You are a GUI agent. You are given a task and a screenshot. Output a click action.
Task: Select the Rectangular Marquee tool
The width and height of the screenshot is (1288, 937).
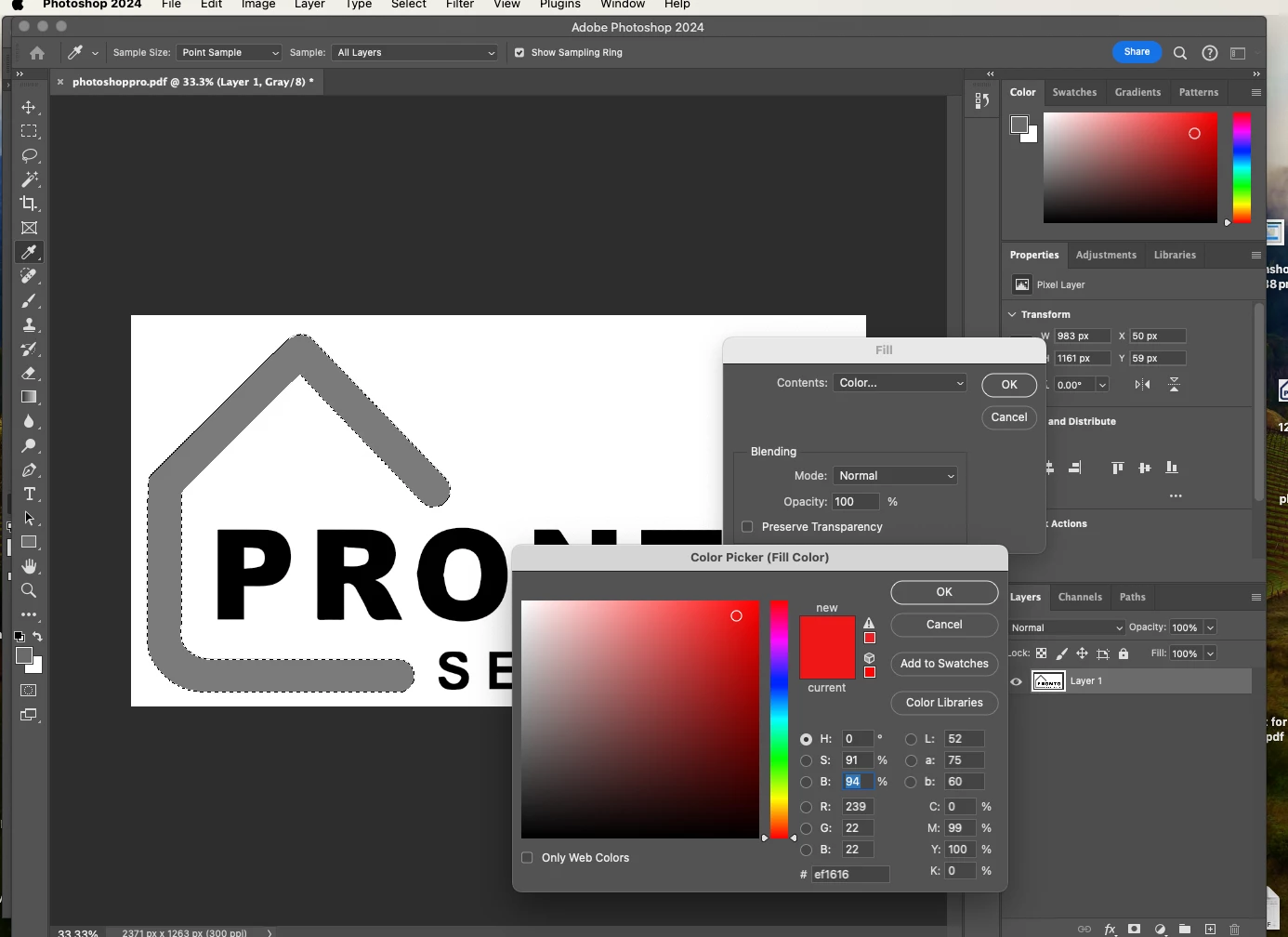(x=29, y=131)
